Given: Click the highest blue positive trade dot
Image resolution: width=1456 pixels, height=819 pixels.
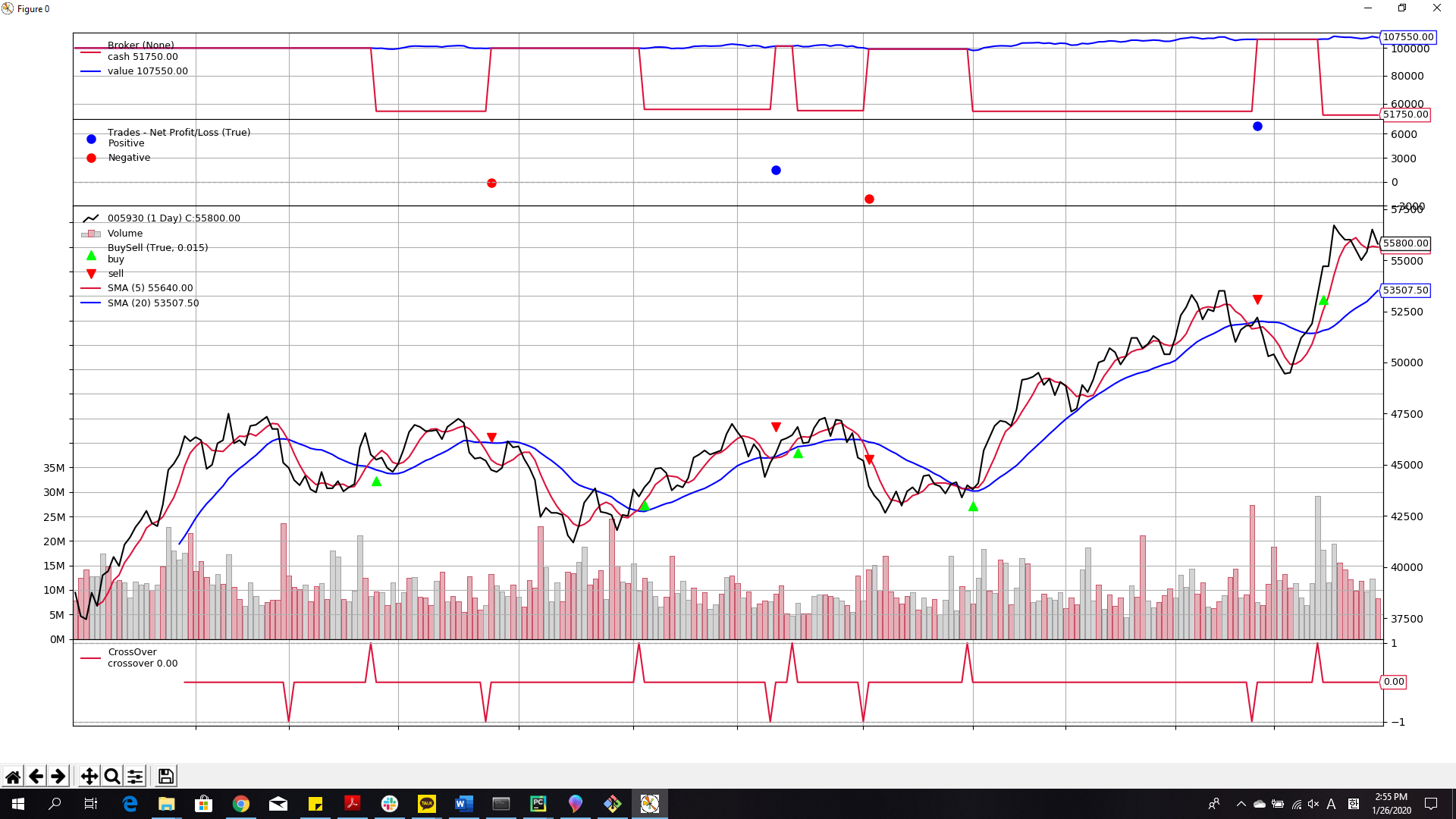Looking at the screenshot, I should pyautogui.click(x=1257, y=127).
